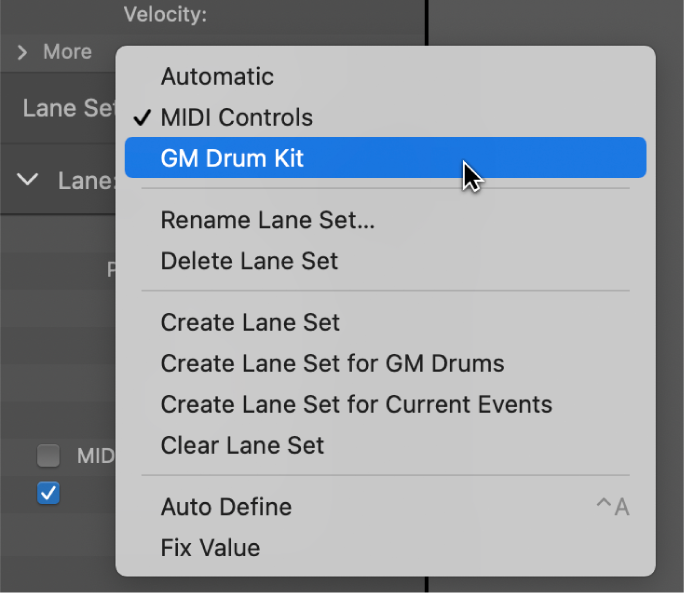
Task: Run Auto Define from the menu
Action: 226,507
